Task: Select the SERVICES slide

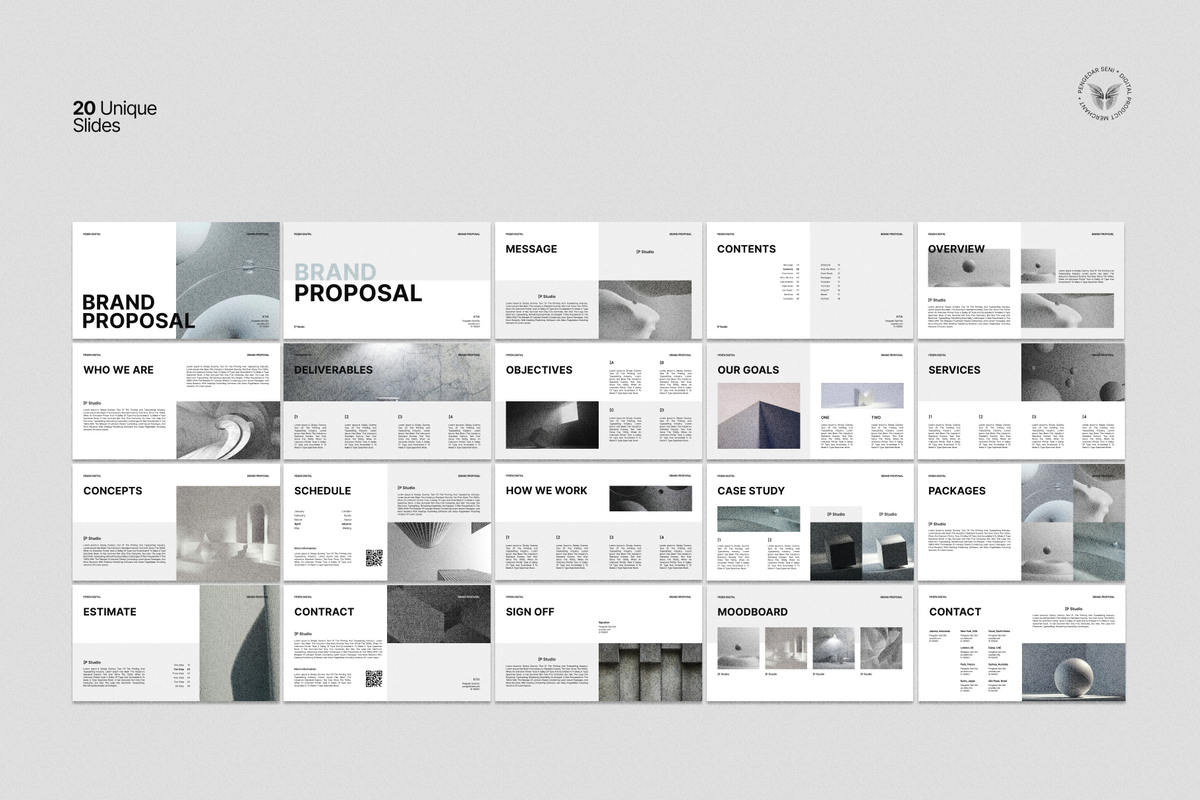Action: pos(1022,402)
